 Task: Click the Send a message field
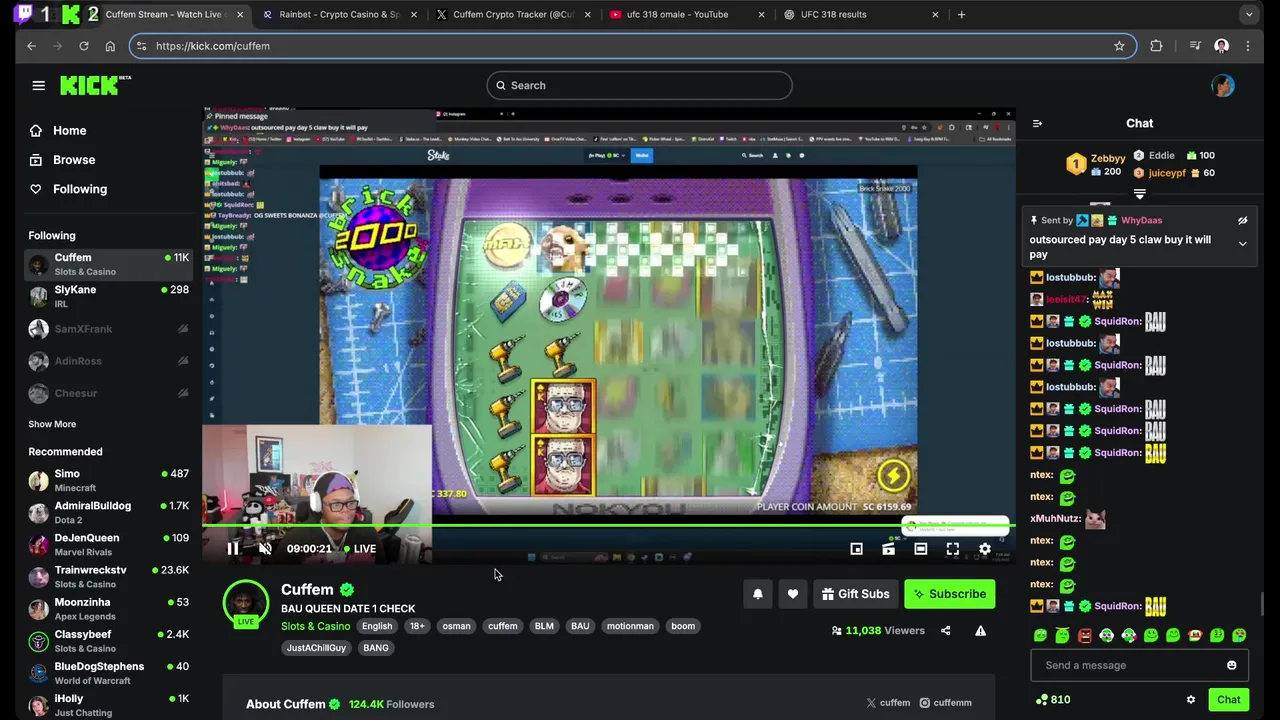(x=1139, y=665)
